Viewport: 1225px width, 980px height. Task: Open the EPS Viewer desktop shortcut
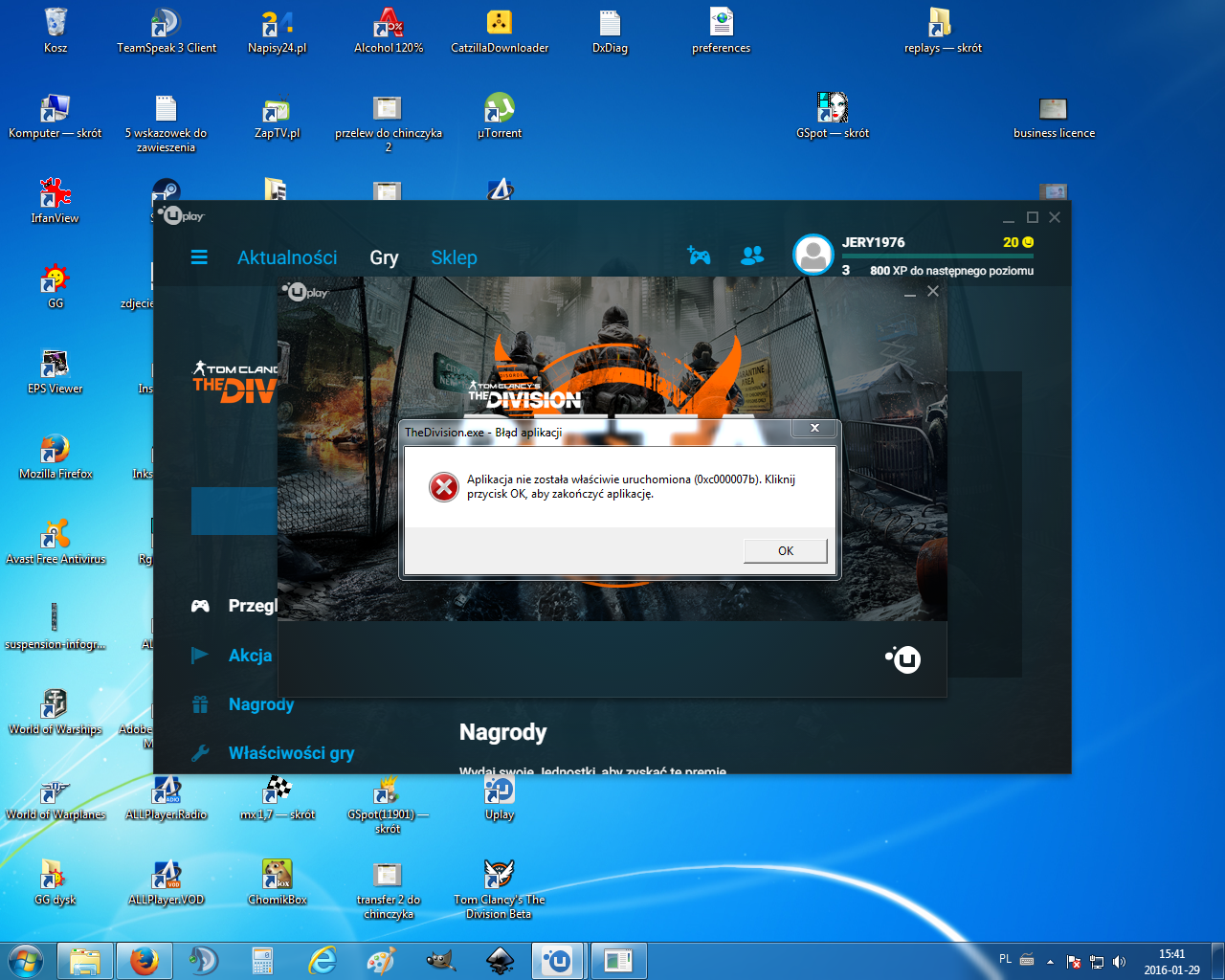[56, 370]
